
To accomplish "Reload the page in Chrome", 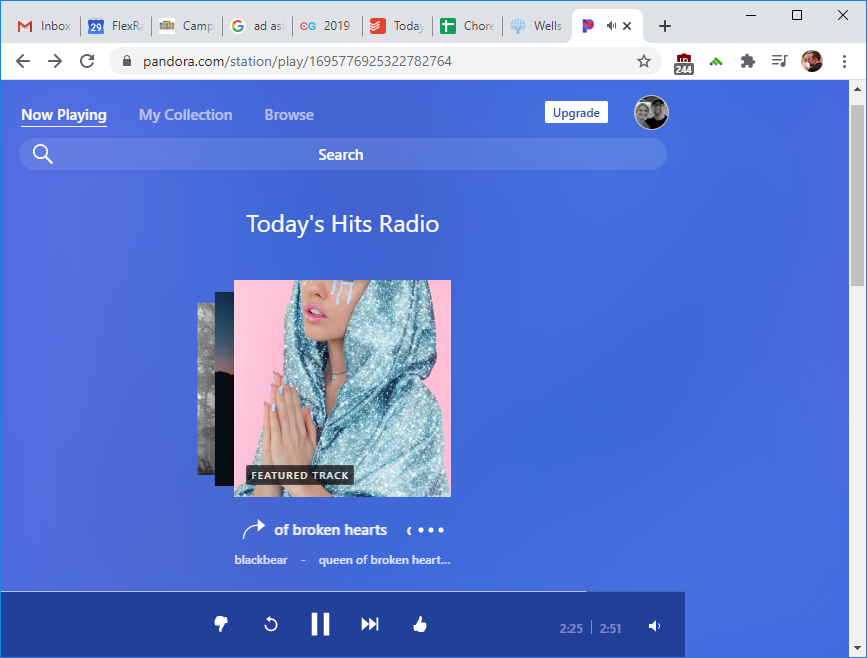I will point(87,61).
